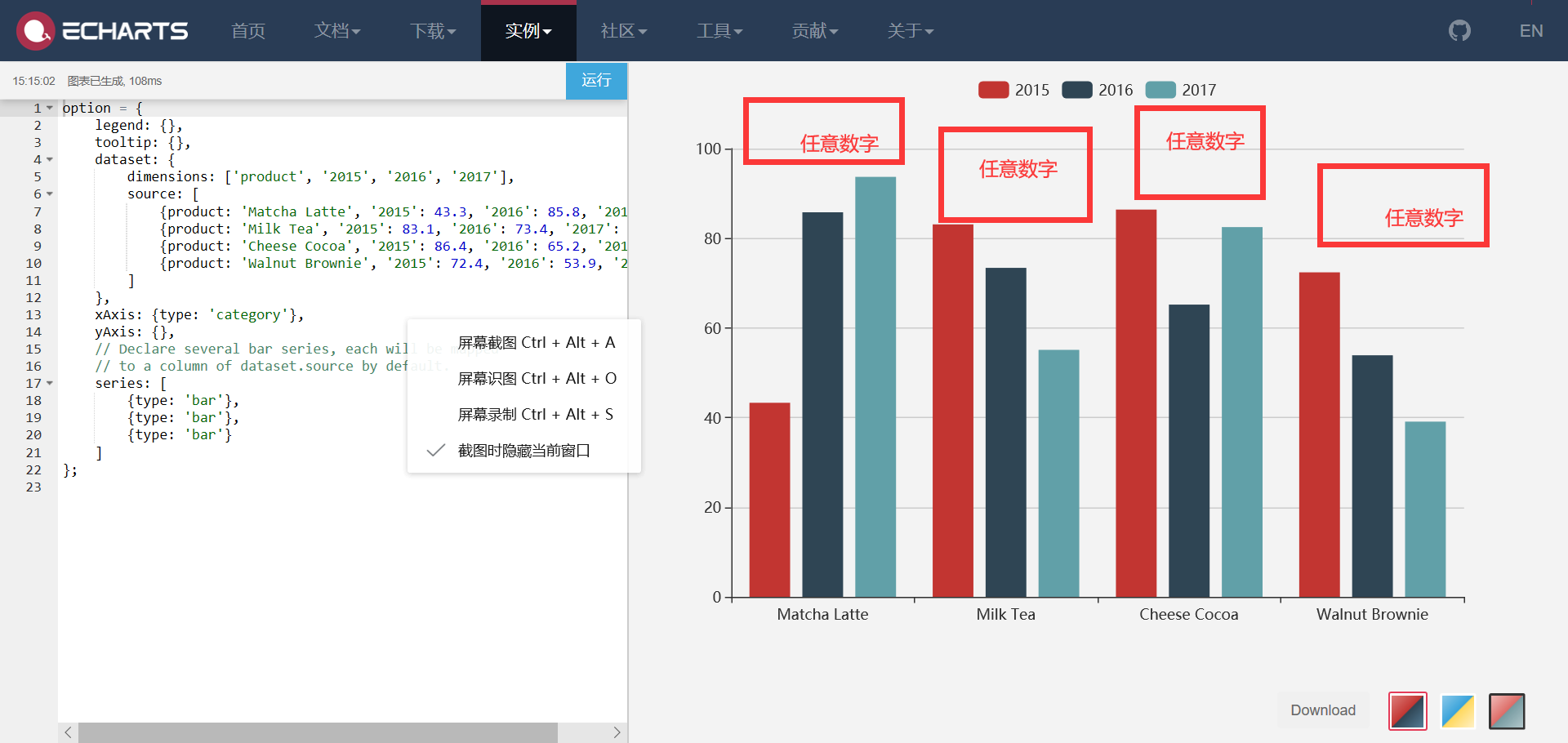Click the scrollbar right arrow
1568x743 pixels.
click(617, 732)
